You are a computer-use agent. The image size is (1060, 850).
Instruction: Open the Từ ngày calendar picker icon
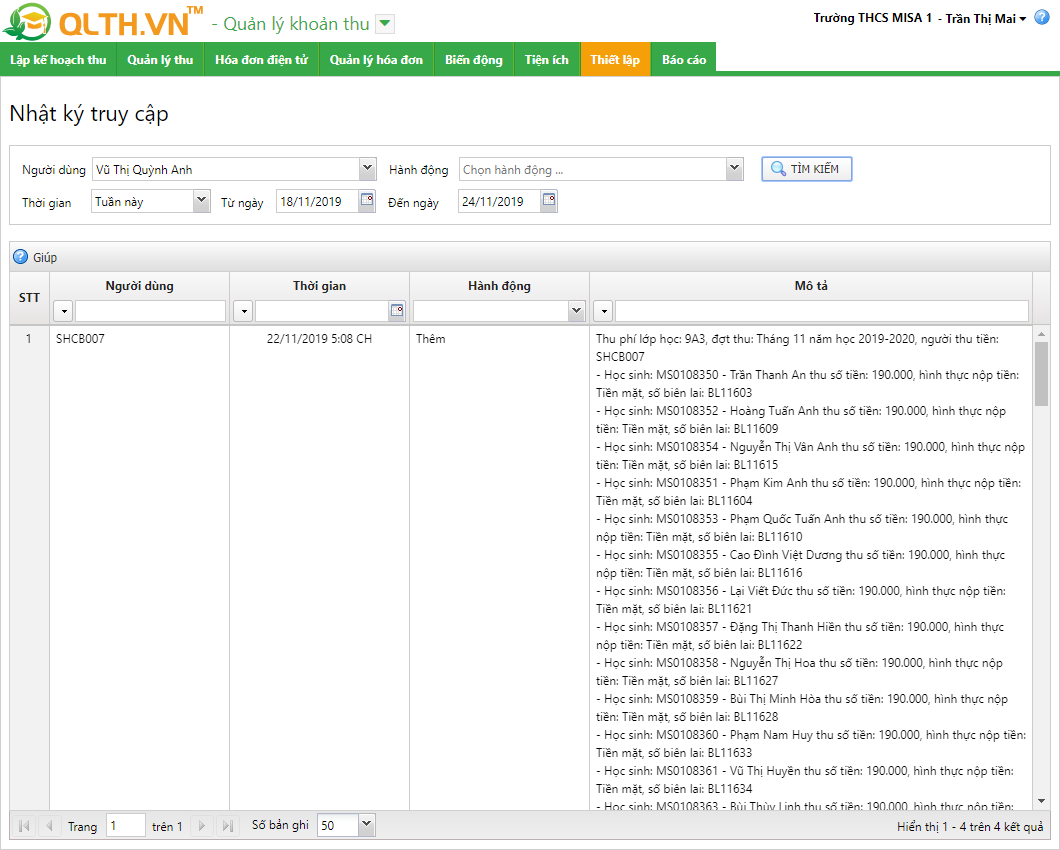(366, 200)
